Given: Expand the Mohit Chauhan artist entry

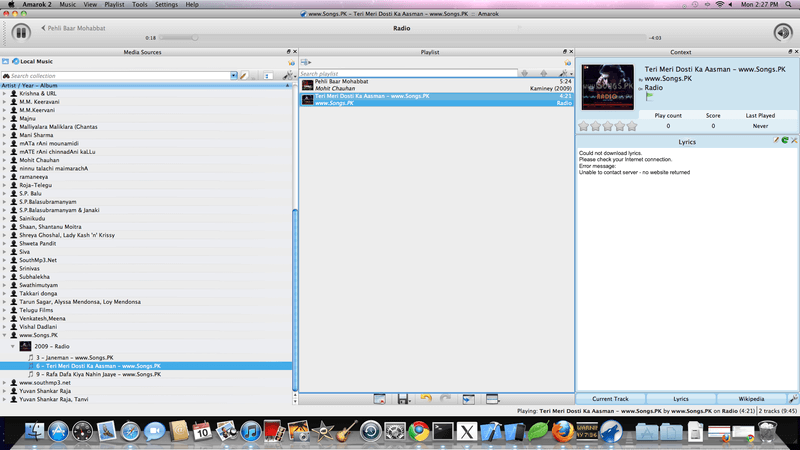Looking at the screenshot, I should [x=5, y=160].
